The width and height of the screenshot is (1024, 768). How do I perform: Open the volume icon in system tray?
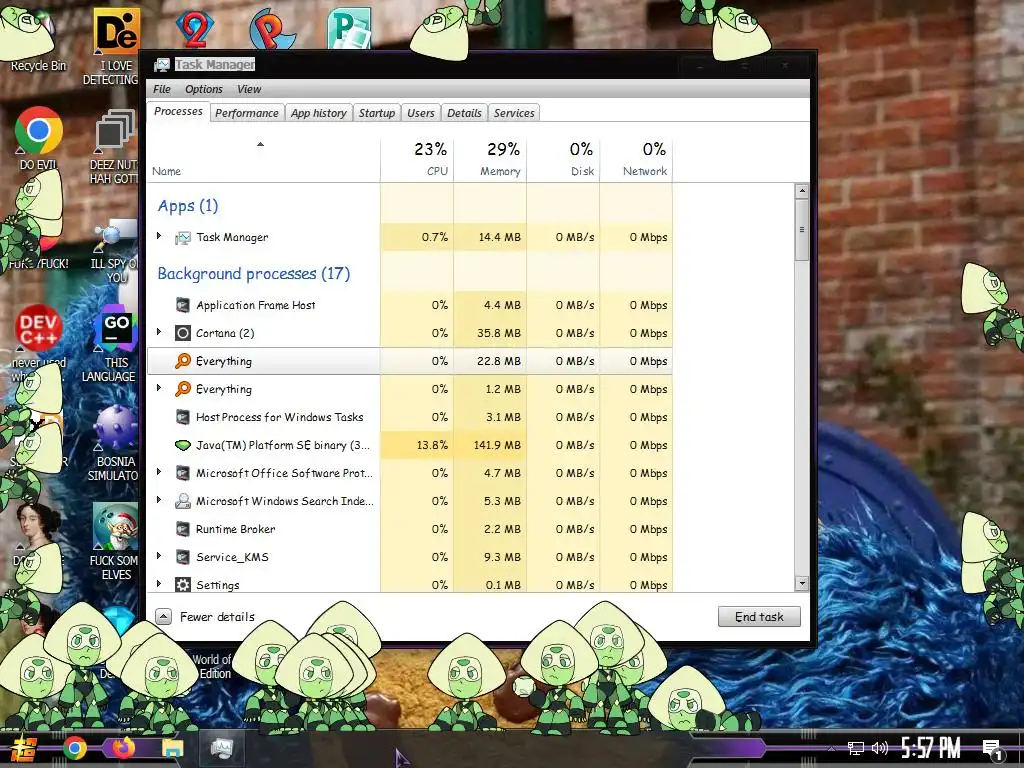880,748
